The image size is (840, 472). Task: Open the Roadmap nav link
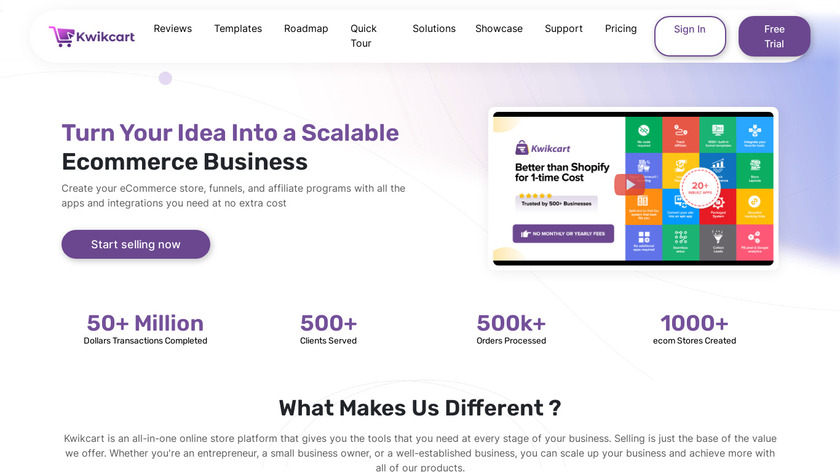click(x=306, y=29)
